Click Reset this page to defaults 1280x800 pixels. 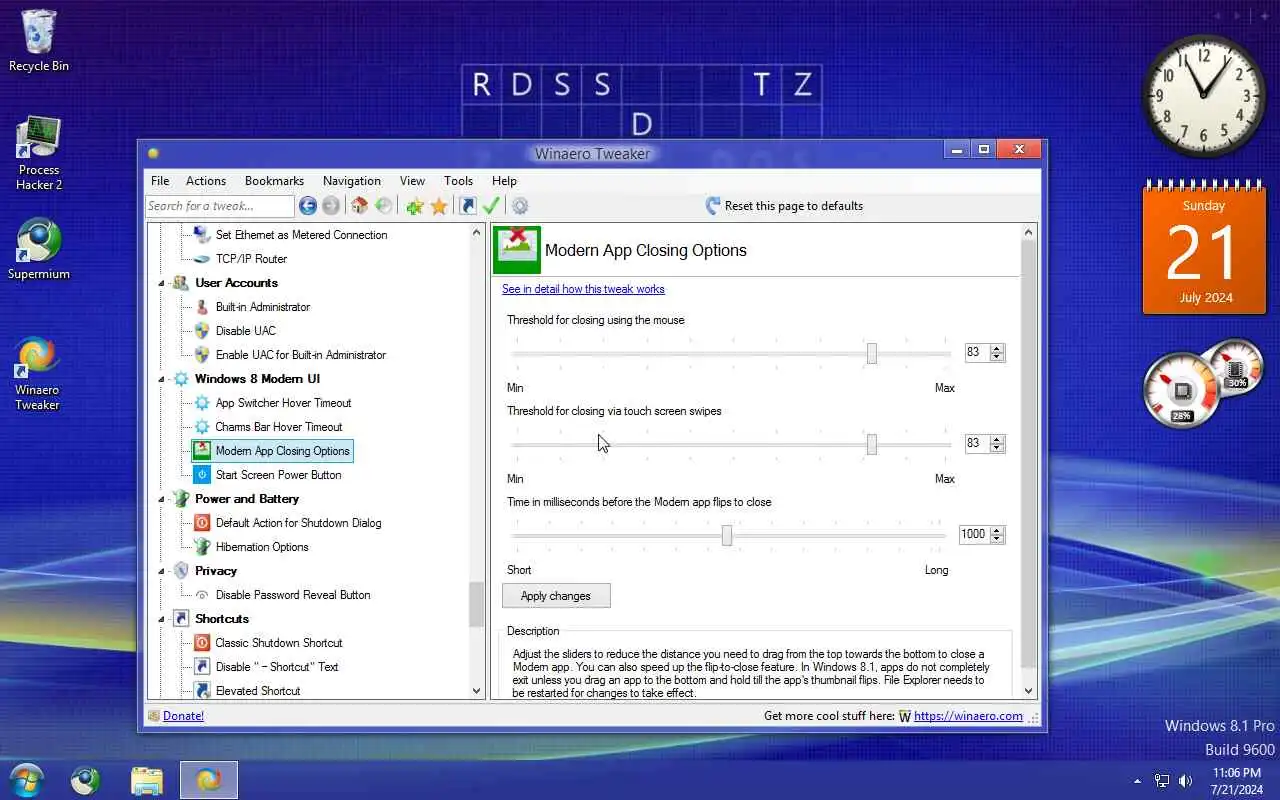click(x=784, y=206)
